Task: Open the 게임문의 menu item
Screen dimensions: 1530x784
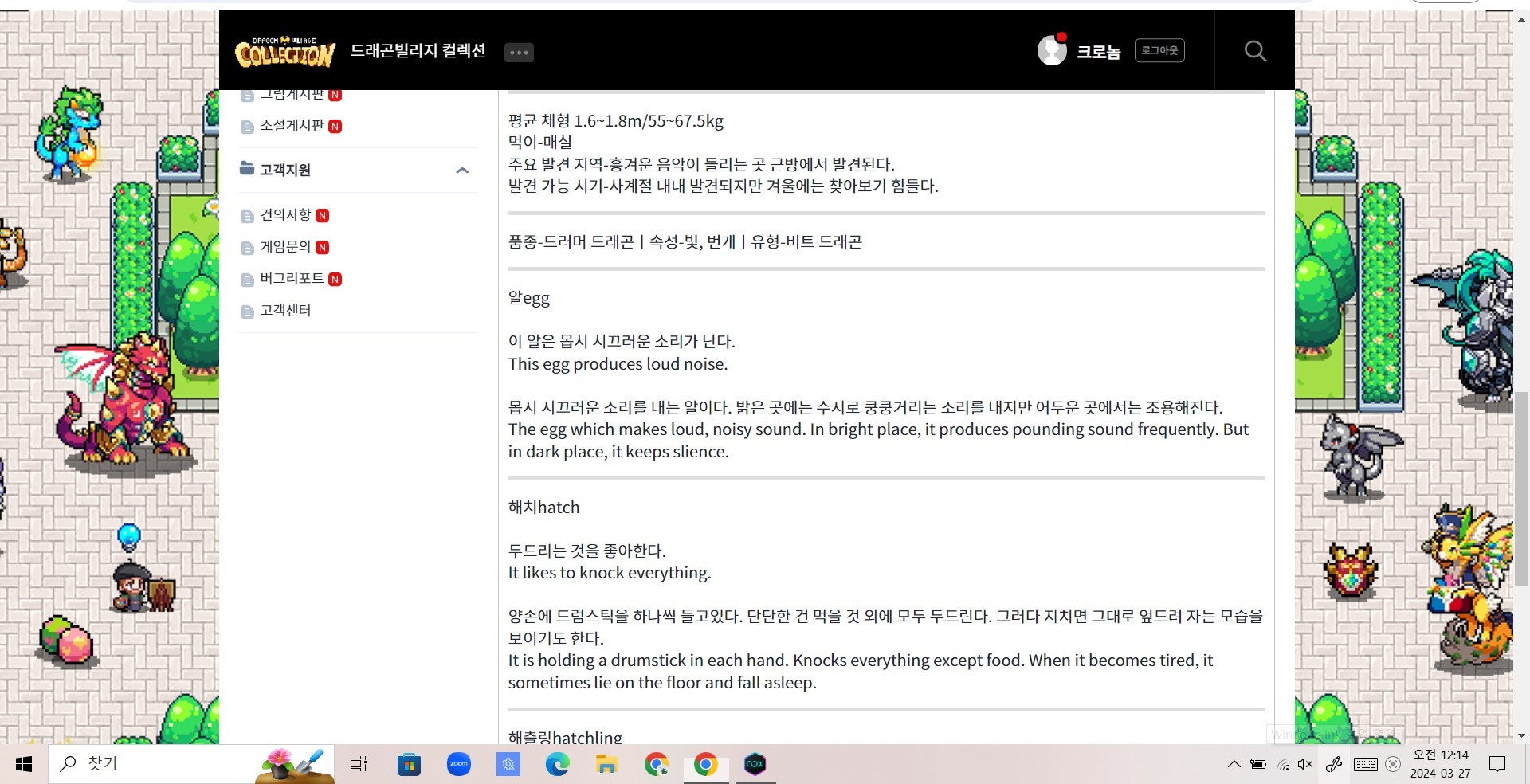Action: tap(285, 247)
